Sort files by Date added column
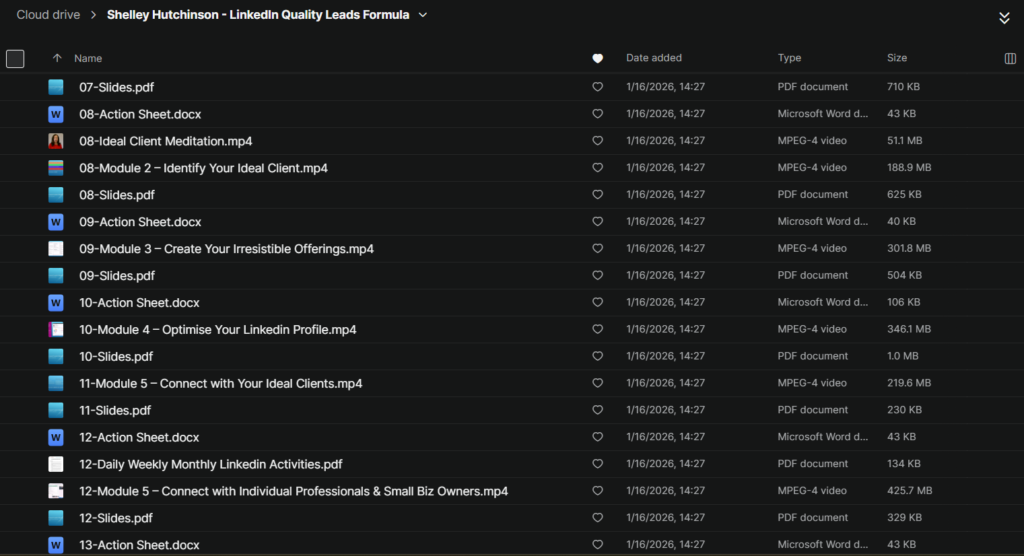Image resolution: width=1024 pixels, height=556 pixels. click(654, 57)
